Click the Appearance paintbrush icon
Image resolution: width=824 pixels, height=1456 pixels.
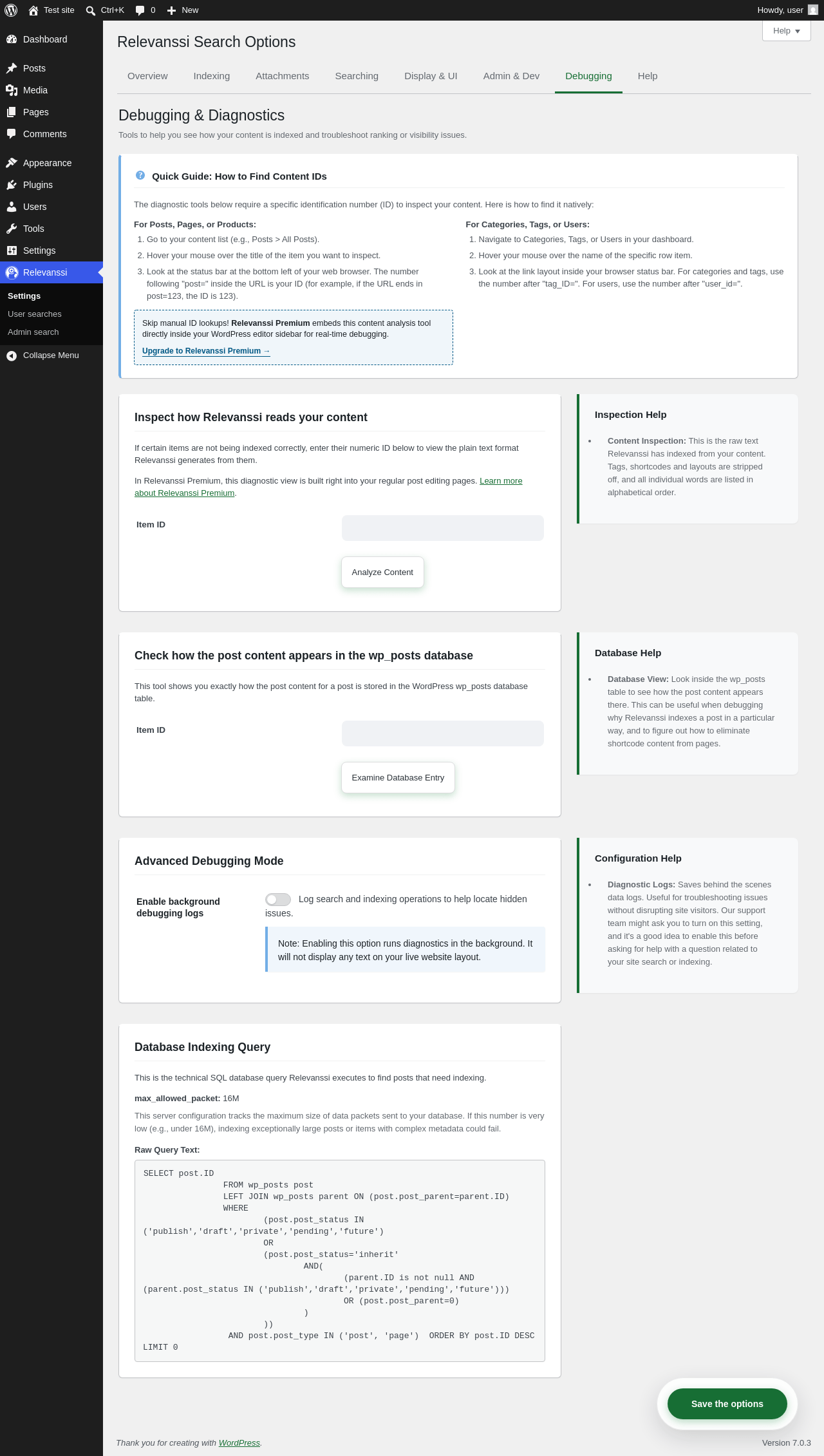(12, 163)
